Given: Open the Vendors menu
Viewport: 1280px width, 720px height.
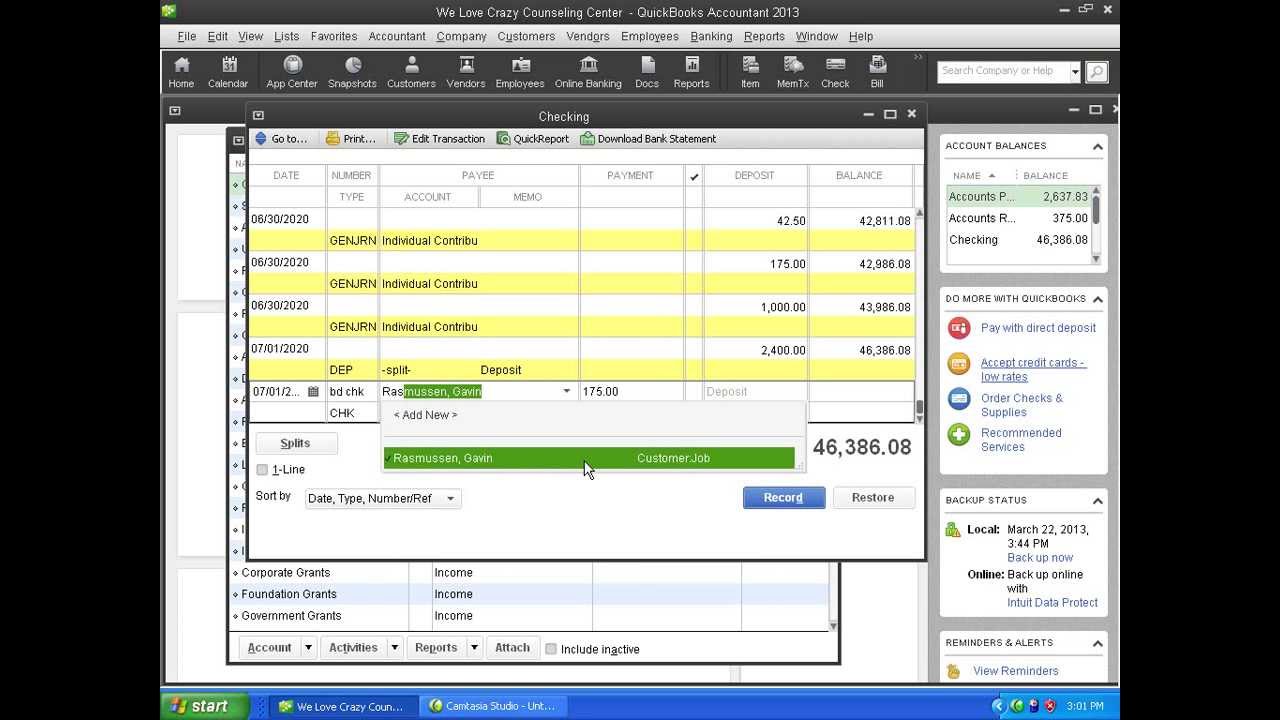Looking at the screenshot, I should 588,36.
